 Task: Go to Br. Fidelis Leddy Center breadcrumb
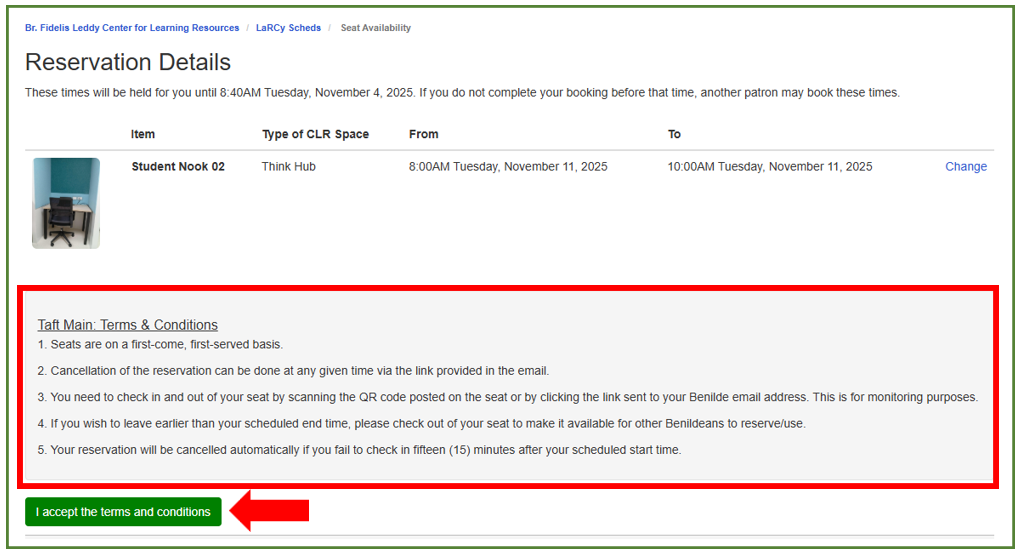(132, 28)
